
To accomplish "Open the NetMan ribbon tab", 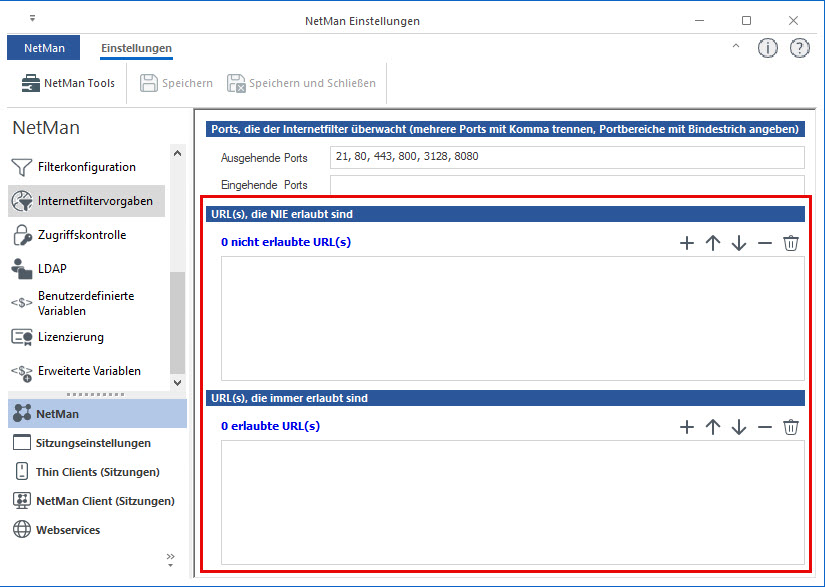I will 43,48.
